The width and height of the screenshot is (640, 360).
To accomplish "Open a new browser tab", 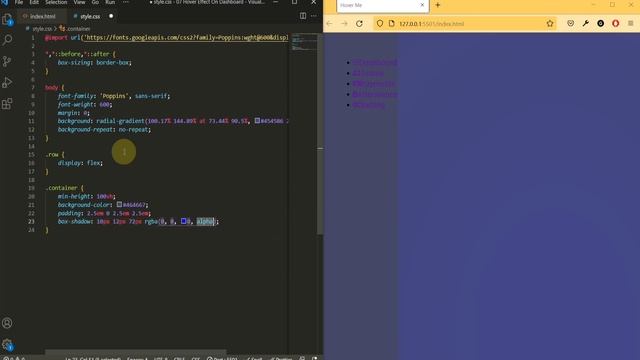I will point(438,5).
